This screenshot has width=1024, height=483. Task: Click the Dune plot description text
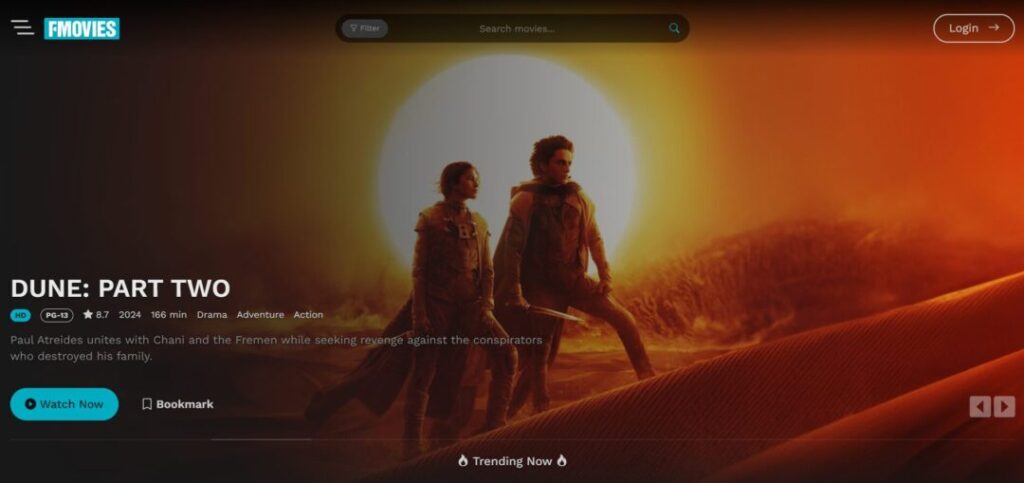(x=276, y=348)
